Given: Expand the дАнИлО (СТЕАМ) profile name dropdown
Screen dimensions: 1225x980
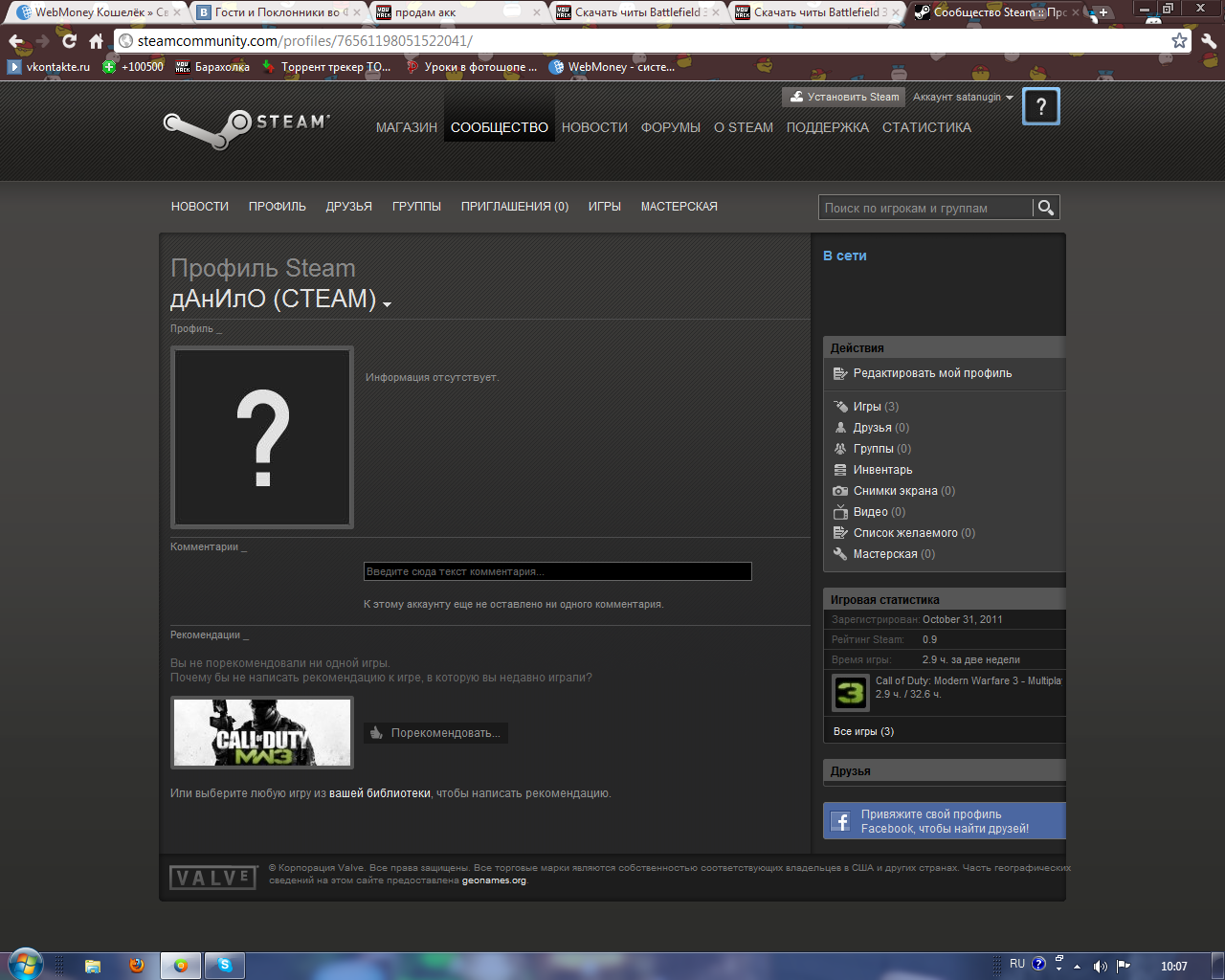Looking at the screenshot, I should [x=388, y=305].
